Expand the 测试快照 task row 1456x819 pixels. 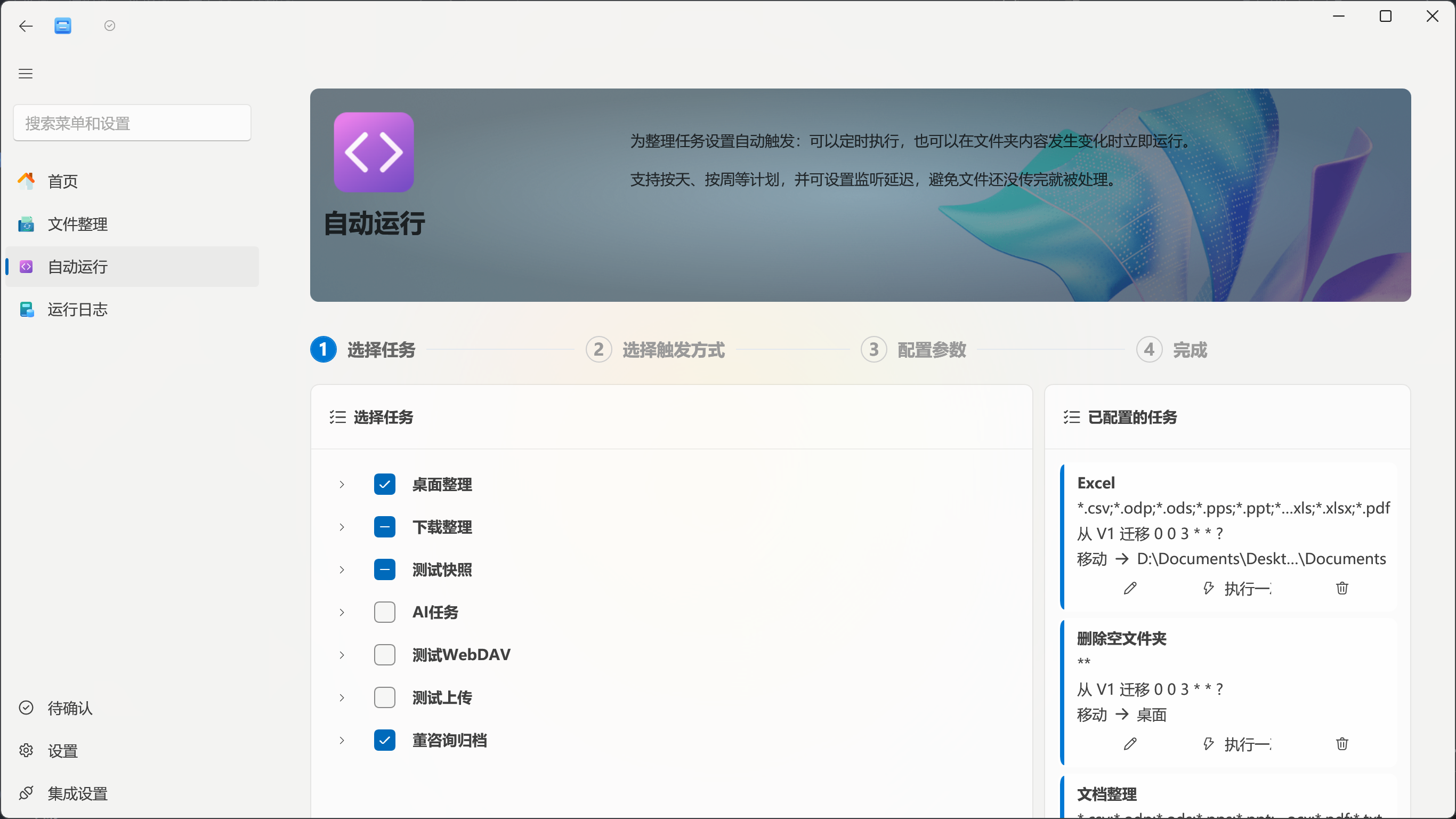(x=342, y=569)
